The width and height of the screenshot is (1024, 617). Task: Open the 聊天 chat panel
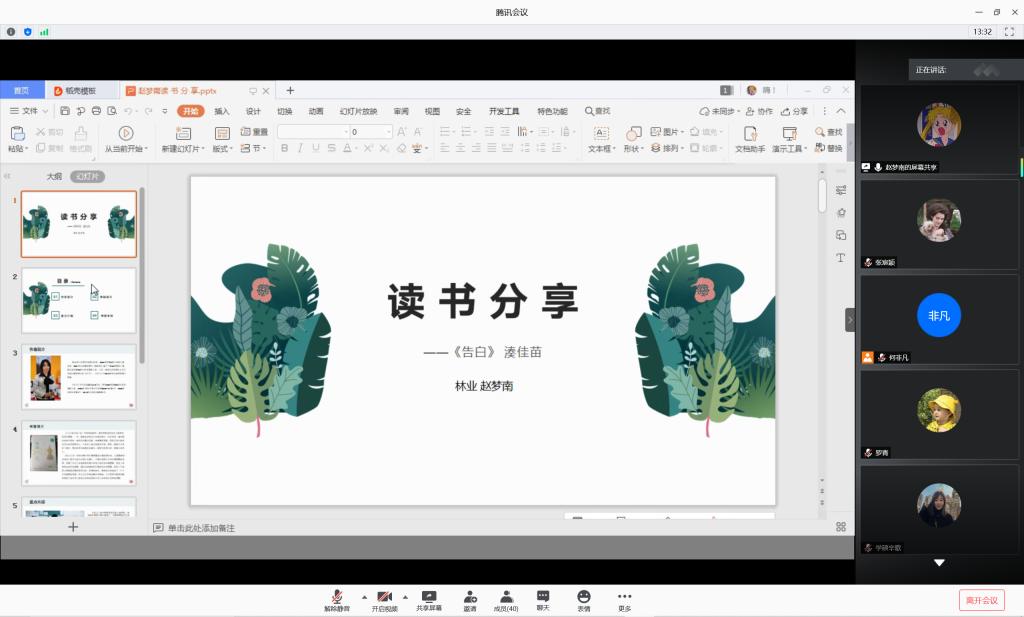pyautogui.click(x=543, y=599)
